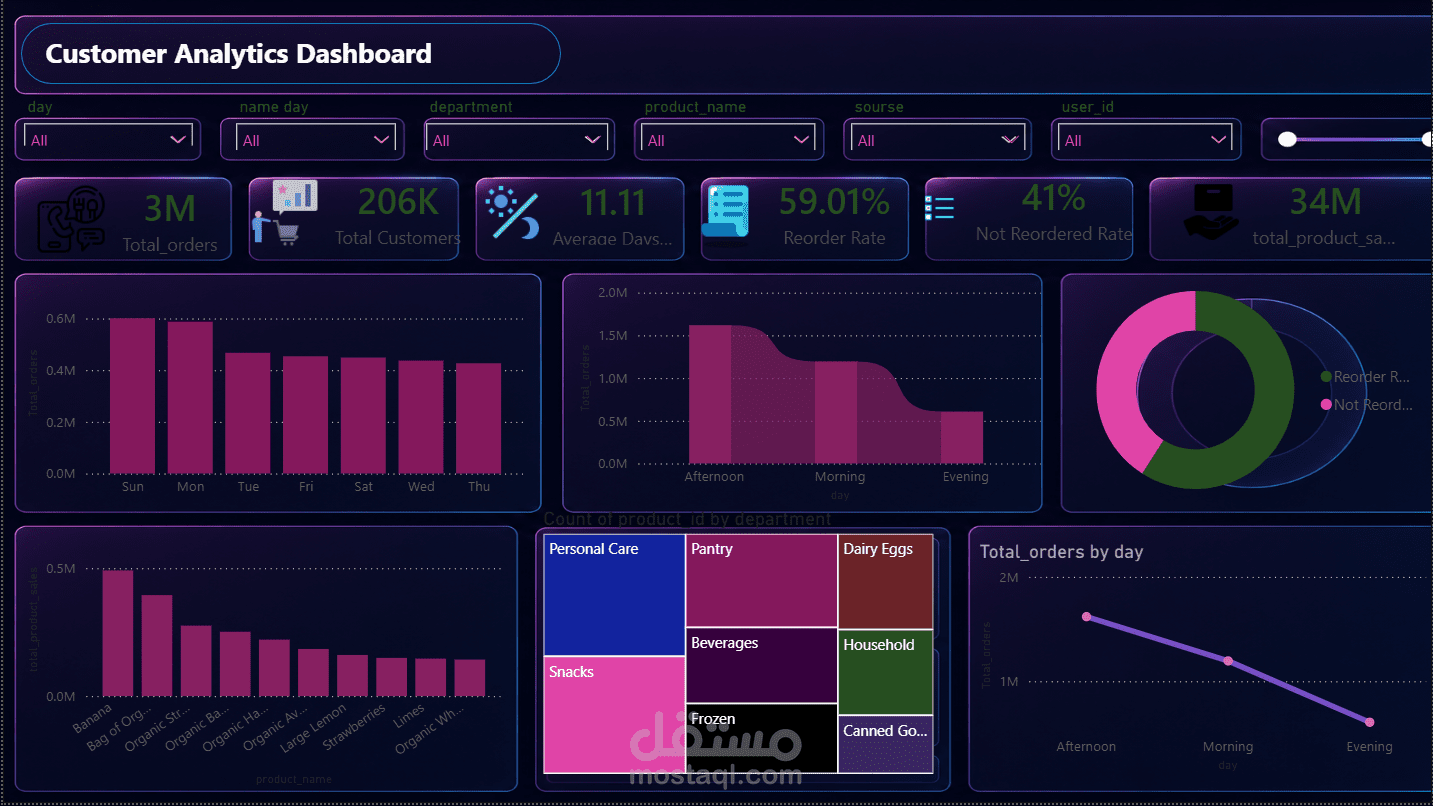This screenshot has height=806, width=1433.
Task: Select the Evening bar in ribbon chart
Action: coord(962,437)
